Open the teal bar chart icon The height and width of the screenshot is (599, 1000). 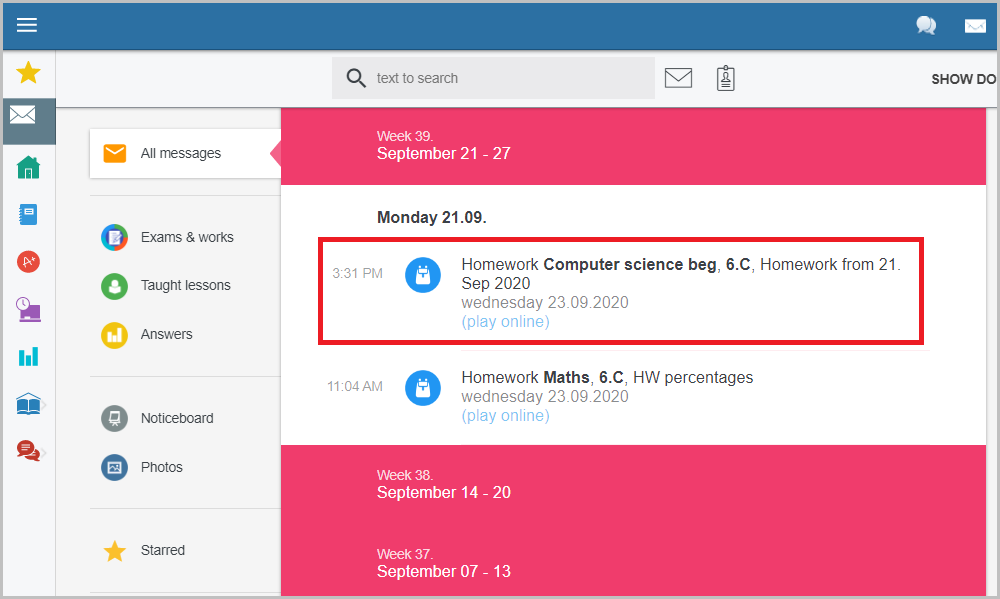[28, 357]
